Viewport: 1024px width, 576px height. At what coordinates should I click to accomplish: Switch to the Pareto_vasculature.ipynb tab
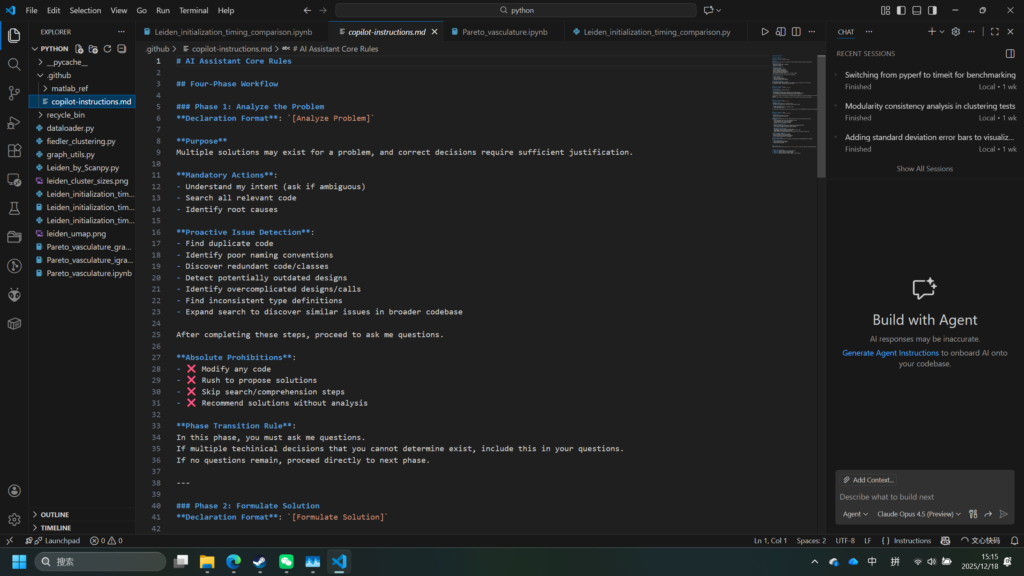(x=504, y=32)
